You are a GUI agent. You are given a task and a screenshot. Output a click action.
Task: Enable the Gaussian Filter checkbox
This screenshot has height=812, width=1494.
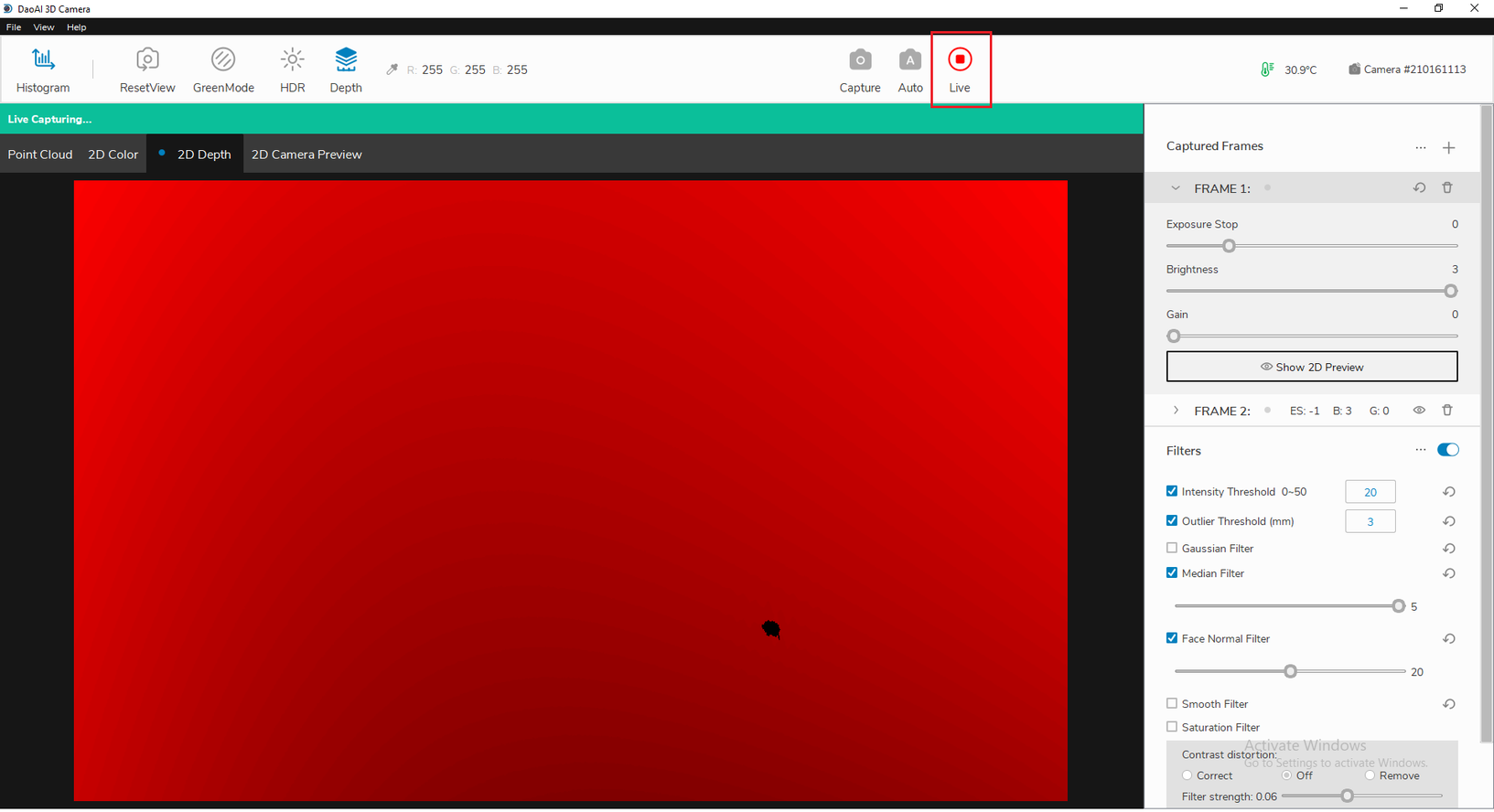pyautogui.click(x=1172, y=548)
